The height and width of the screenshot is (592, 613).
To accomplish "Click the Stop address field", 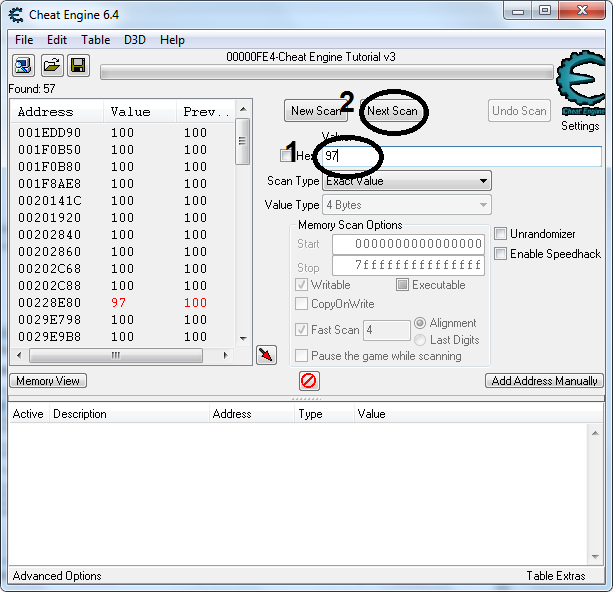I will point(409,265).
